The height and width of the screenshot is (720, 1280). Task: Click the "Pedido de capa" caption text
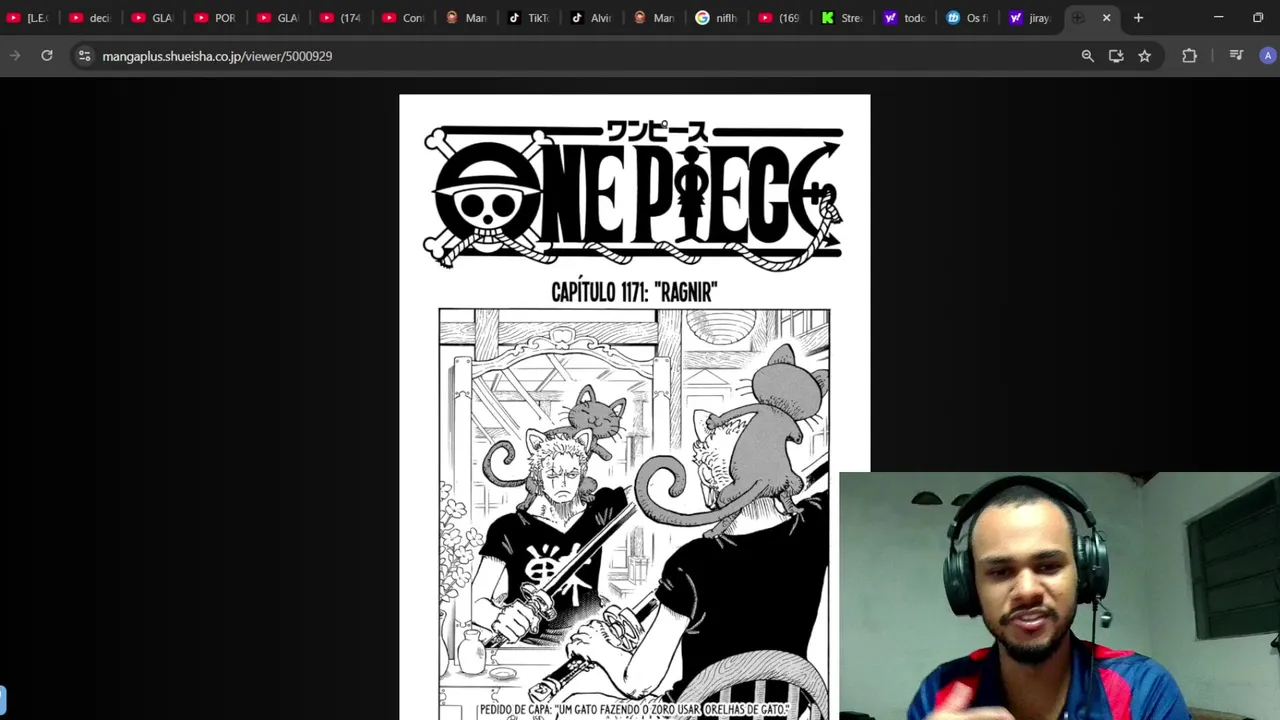[x=634, y=710]
